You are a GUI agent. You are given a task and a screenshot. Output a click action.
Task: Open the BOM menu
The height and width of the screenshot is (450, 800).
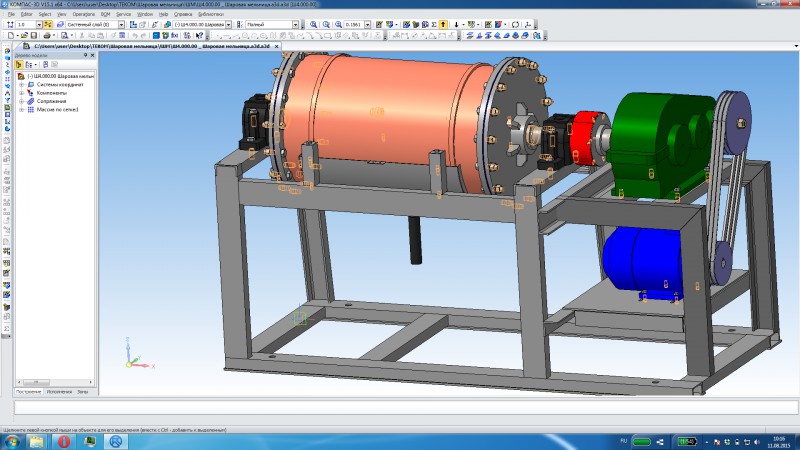(106, 14)
